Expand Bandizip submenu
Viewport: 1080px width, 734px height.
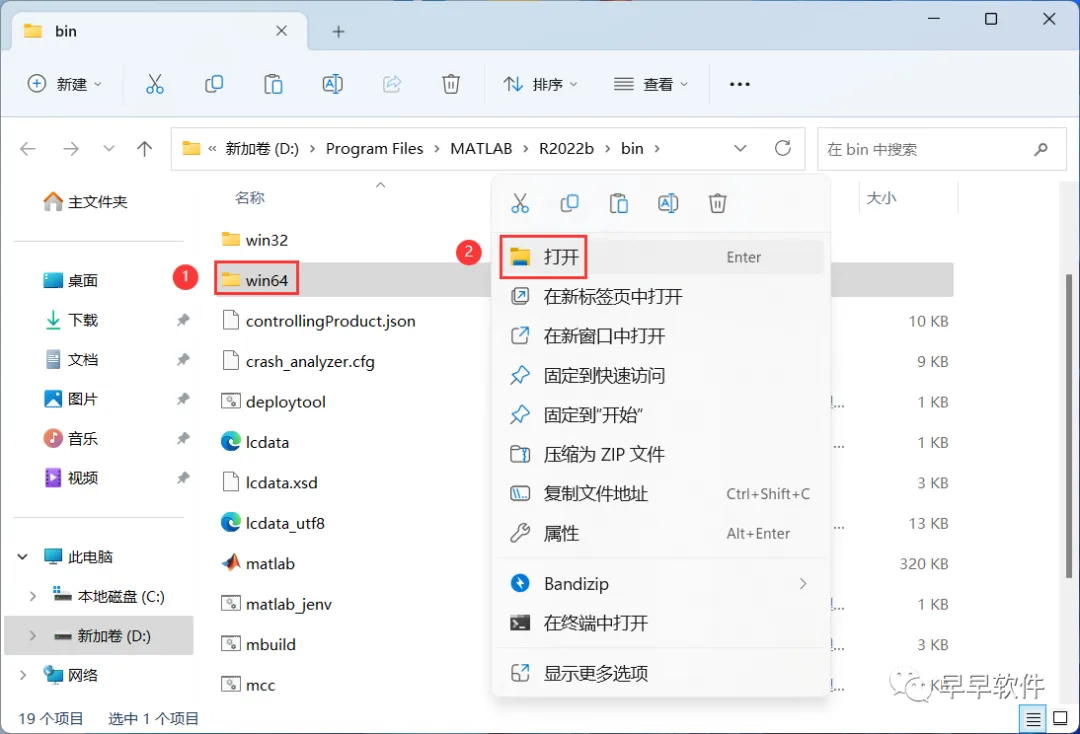[802, 584]
